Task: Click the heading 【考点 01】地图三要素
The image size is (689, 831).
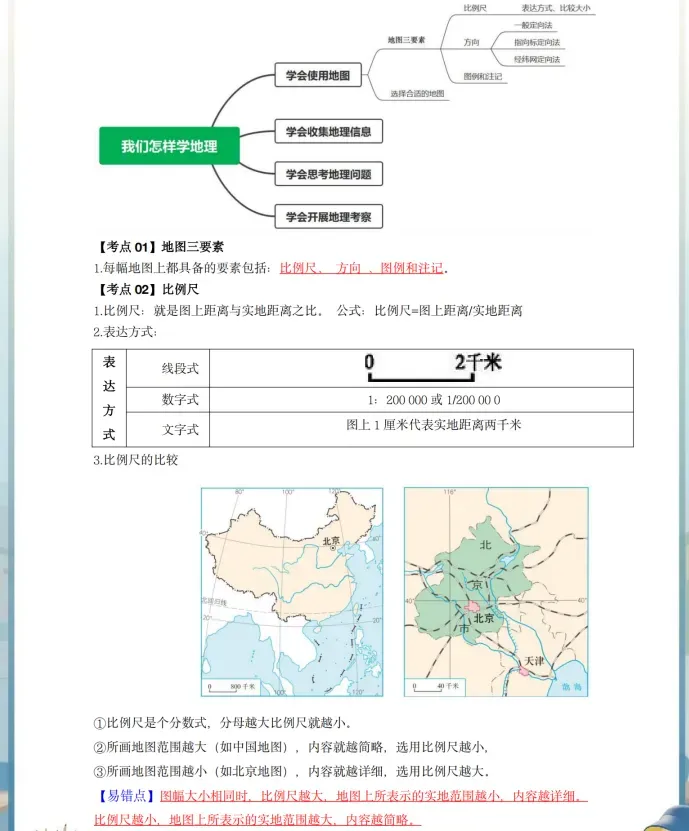Action: pyautogui.click(x=159, y=246)
